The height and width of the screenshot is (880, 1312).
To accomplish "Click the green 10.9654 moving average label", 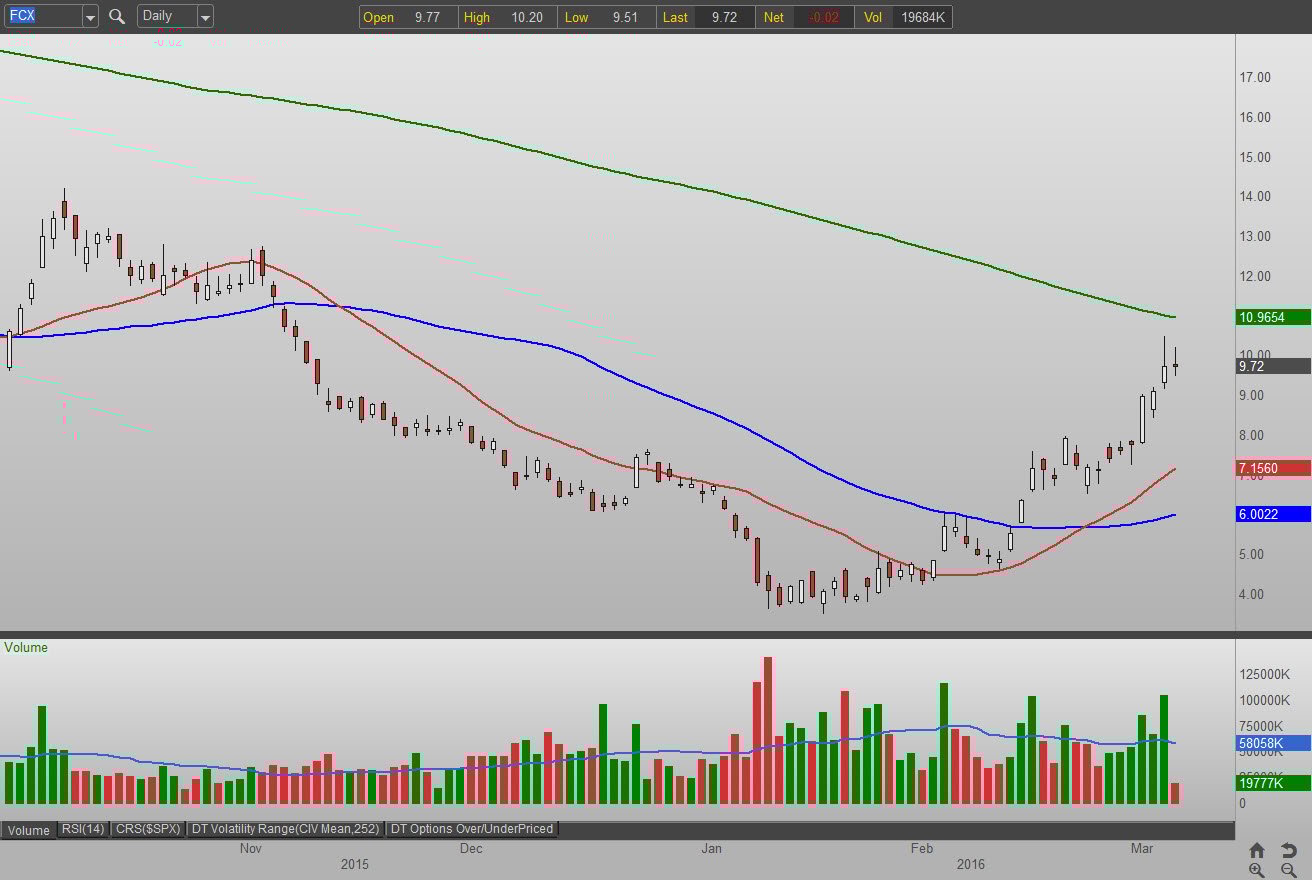I will pos(1273,317).
